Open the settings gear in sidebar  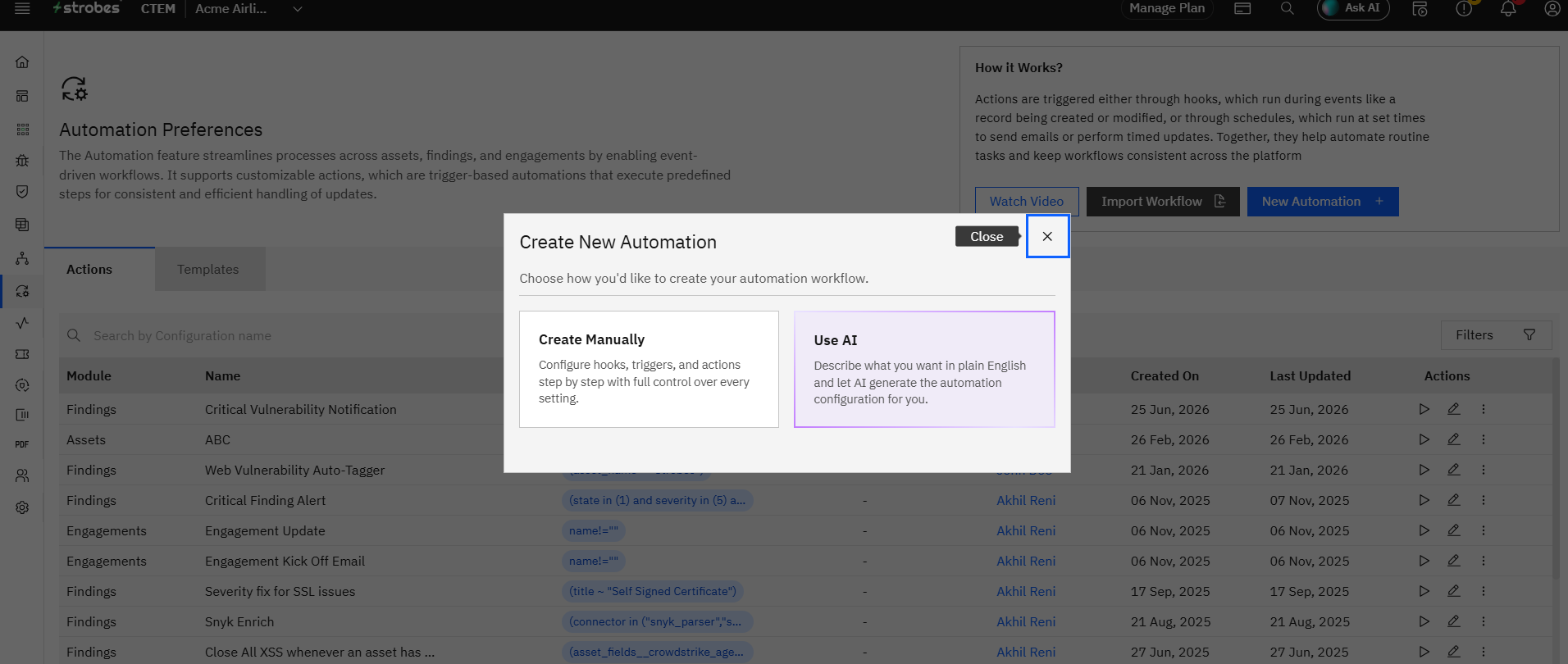coord(22,507)
